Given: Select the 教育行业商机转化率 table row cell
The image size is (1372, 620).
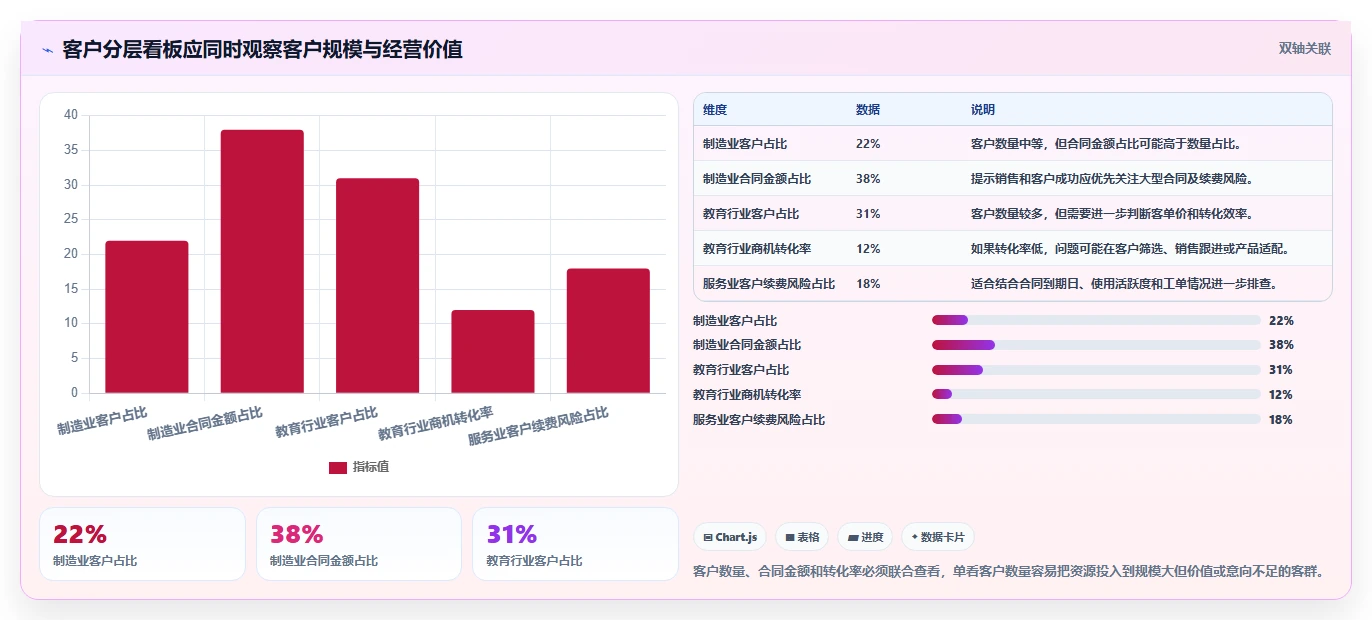Looking at the screenshot, I should pyautogui.click(x=757, y=249).
